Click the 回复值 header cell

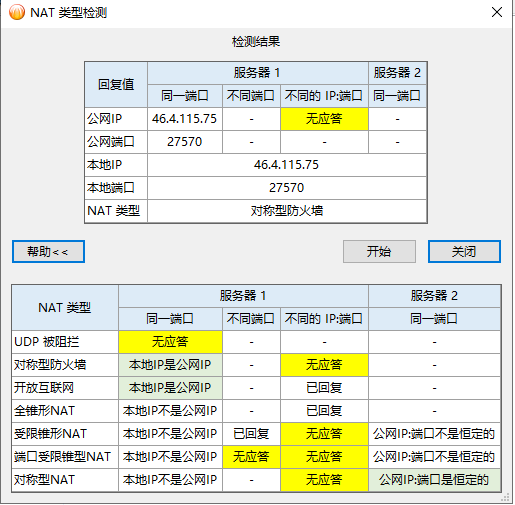pyautogui.click(x=116, y=84)
